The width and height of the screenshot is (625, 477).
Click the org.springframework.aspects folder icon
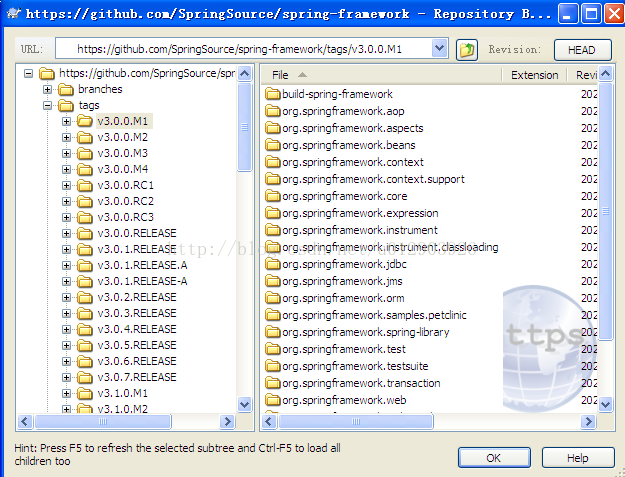click(x=273, y=128)
